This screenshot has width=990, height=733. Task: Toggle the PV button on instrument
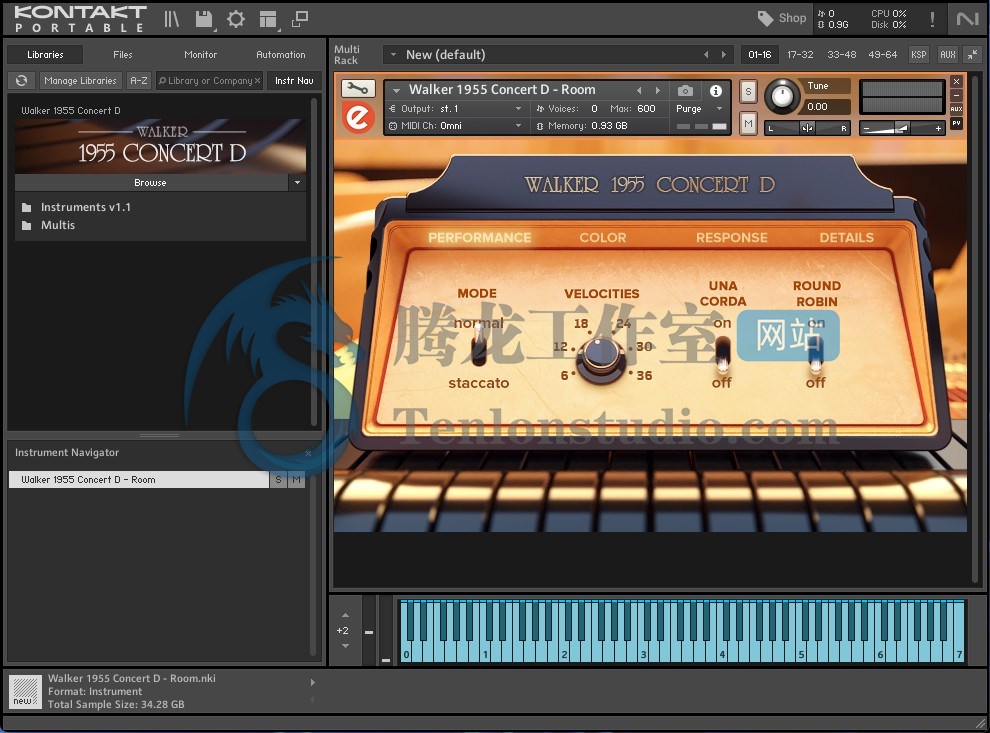(957, 123)
